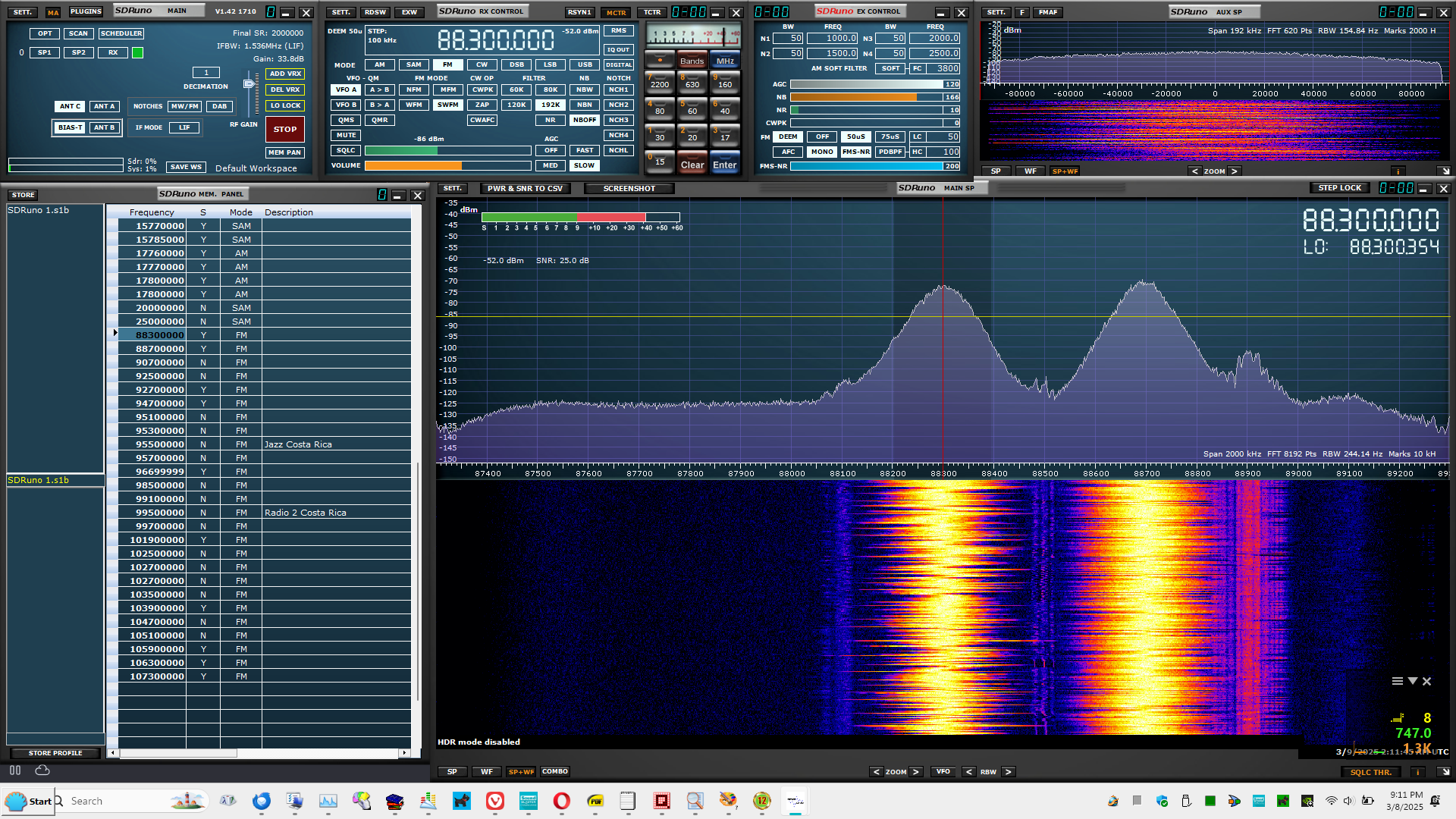
Task: Click the volume speaker tray icon
Action: click(1348, 801)
